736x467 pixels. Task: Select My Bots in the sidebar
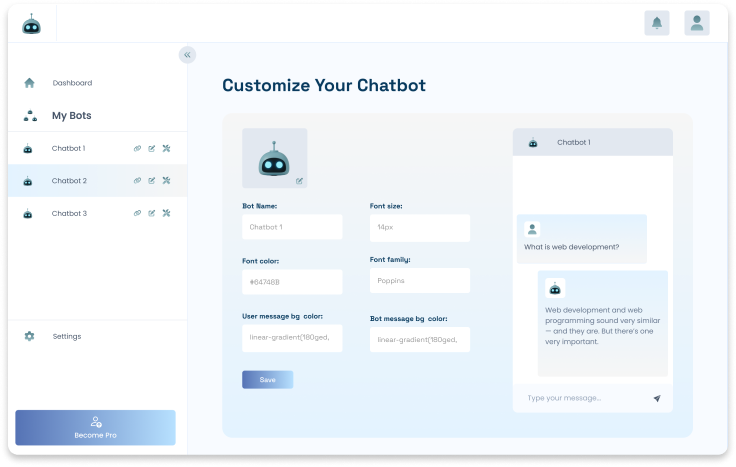coord(71,116)
